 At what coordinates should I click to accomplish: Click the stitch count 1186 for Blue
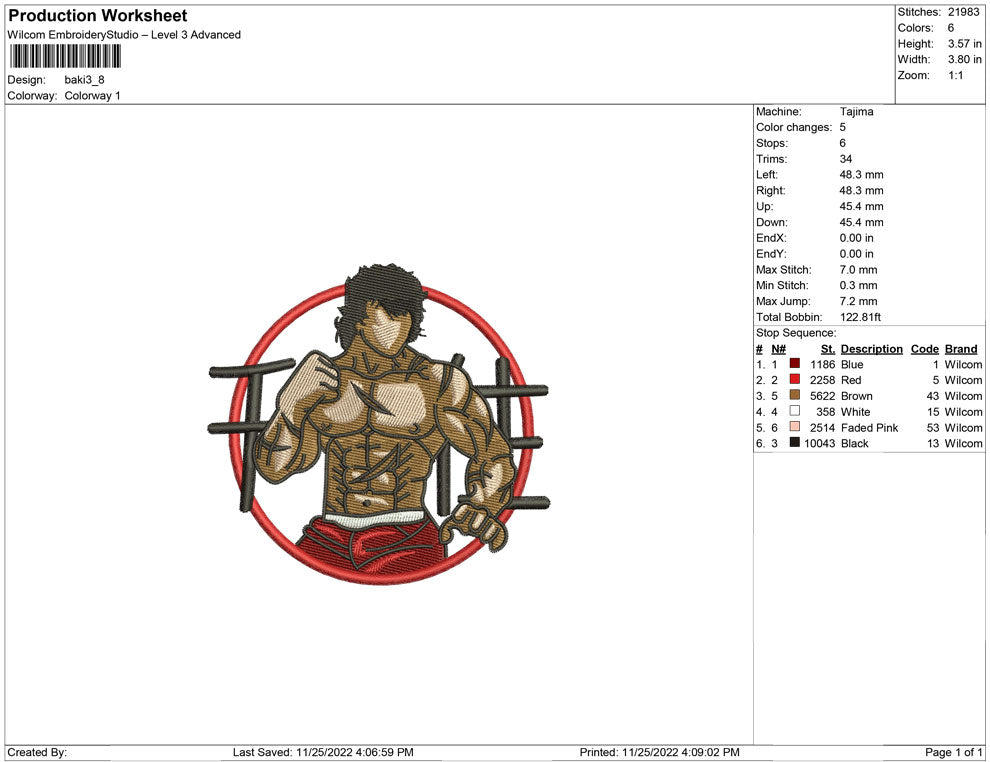coord(823,364)
